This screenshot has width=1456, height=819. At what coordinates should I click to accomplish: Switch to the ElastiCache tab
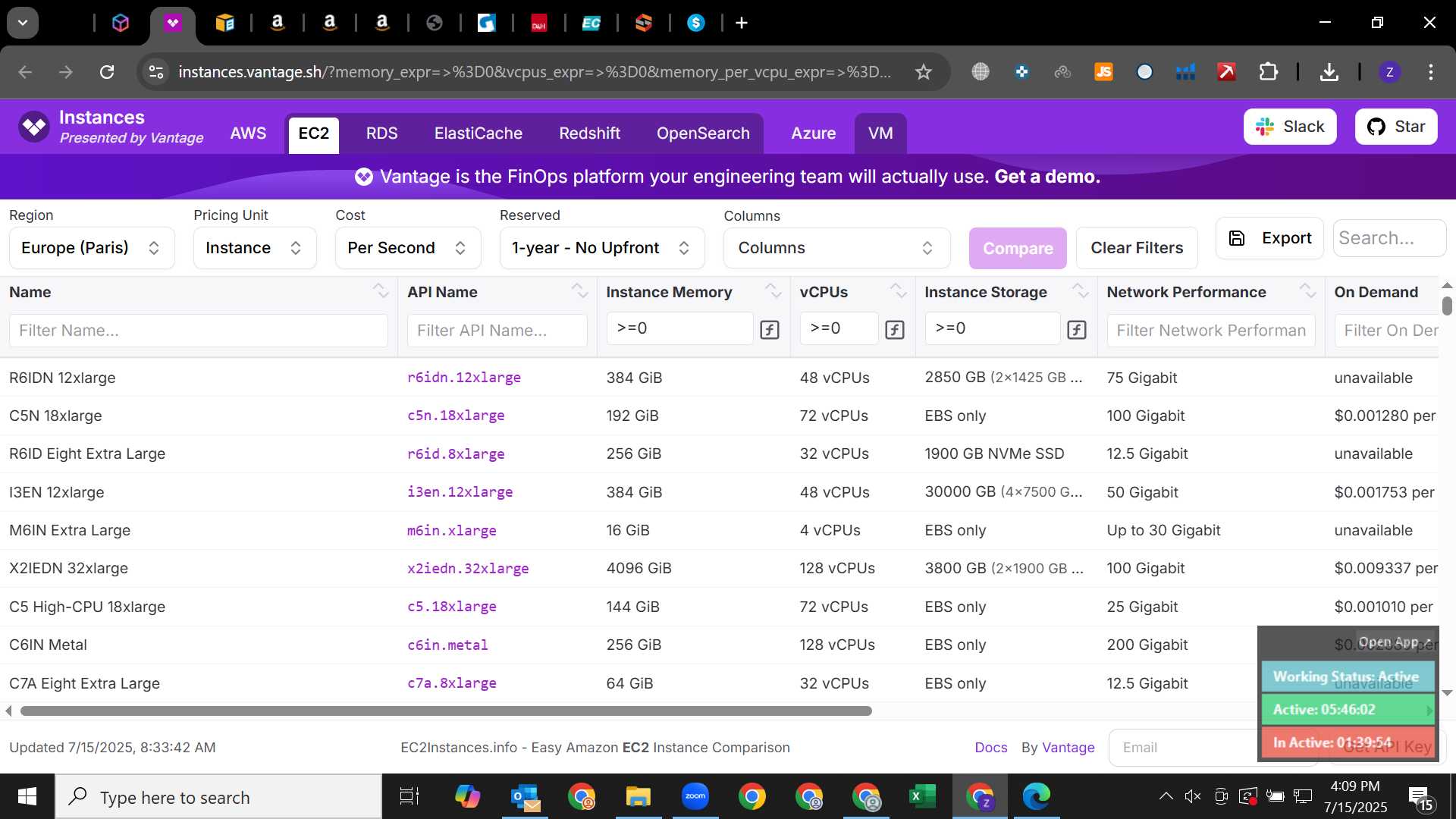[x=479, y=133]
